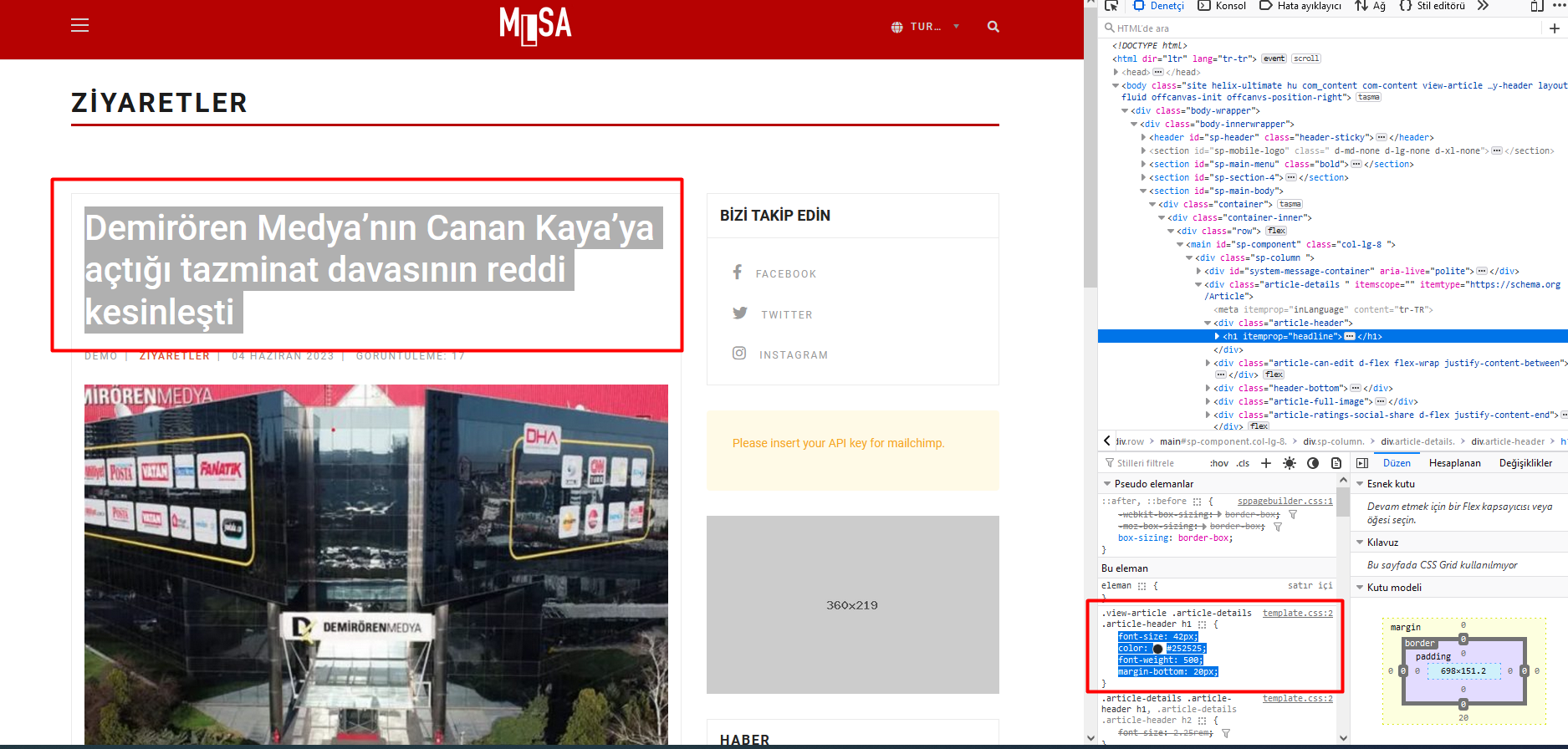The height and width of the screenshot is (749, 1568).
Task: Toggle the flex badge on div.row
Action: click(x=1276, y=231)
